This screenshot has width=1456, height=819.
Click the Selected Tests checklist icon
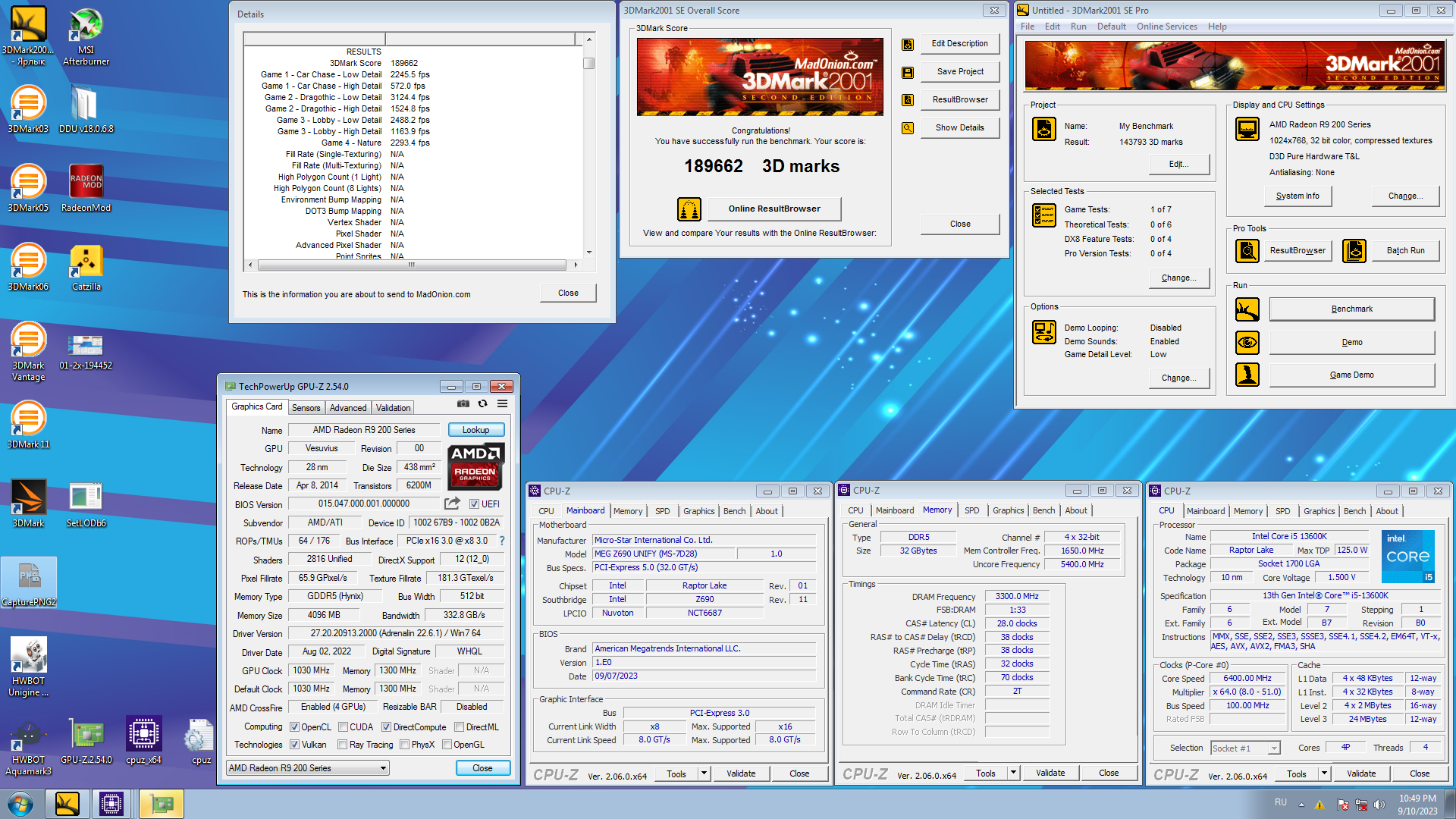1044,215
